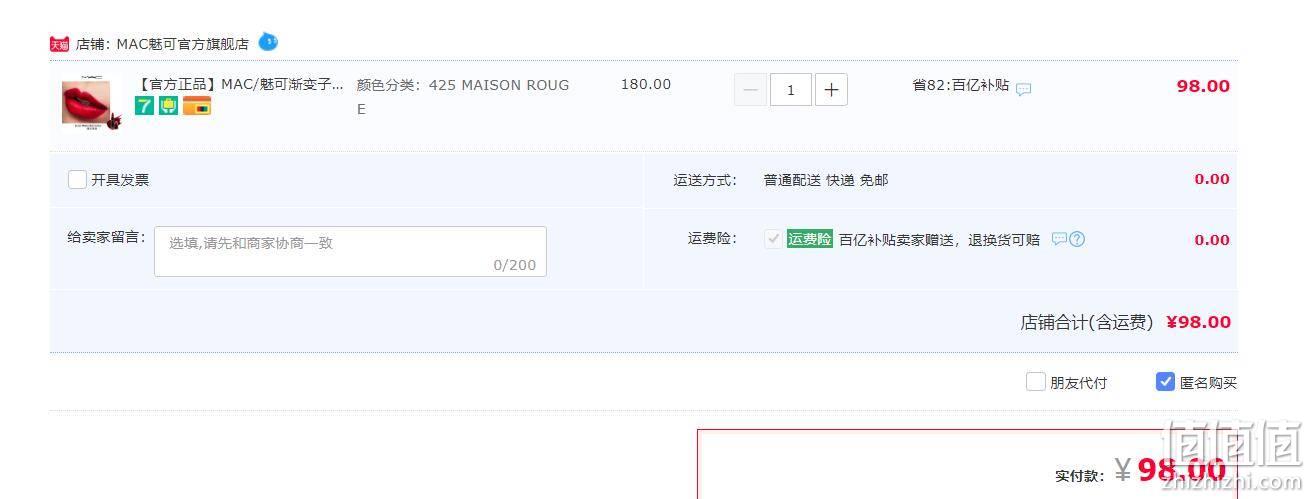Click the orange credit card badge icon
Image resolution: width=1311 pixels, height=499 pixels.
click(197, 106)
